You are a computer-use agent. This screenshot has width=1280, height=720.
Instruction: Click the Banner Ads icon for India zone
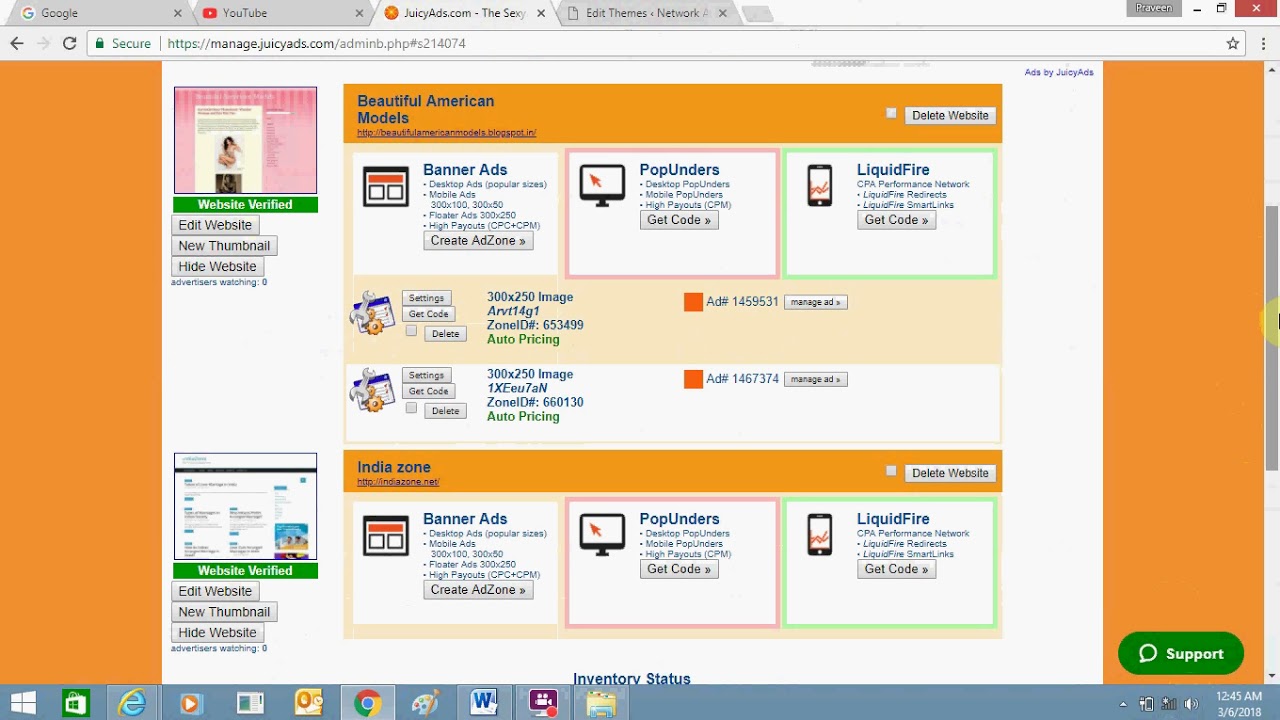[x=386, y=536]
